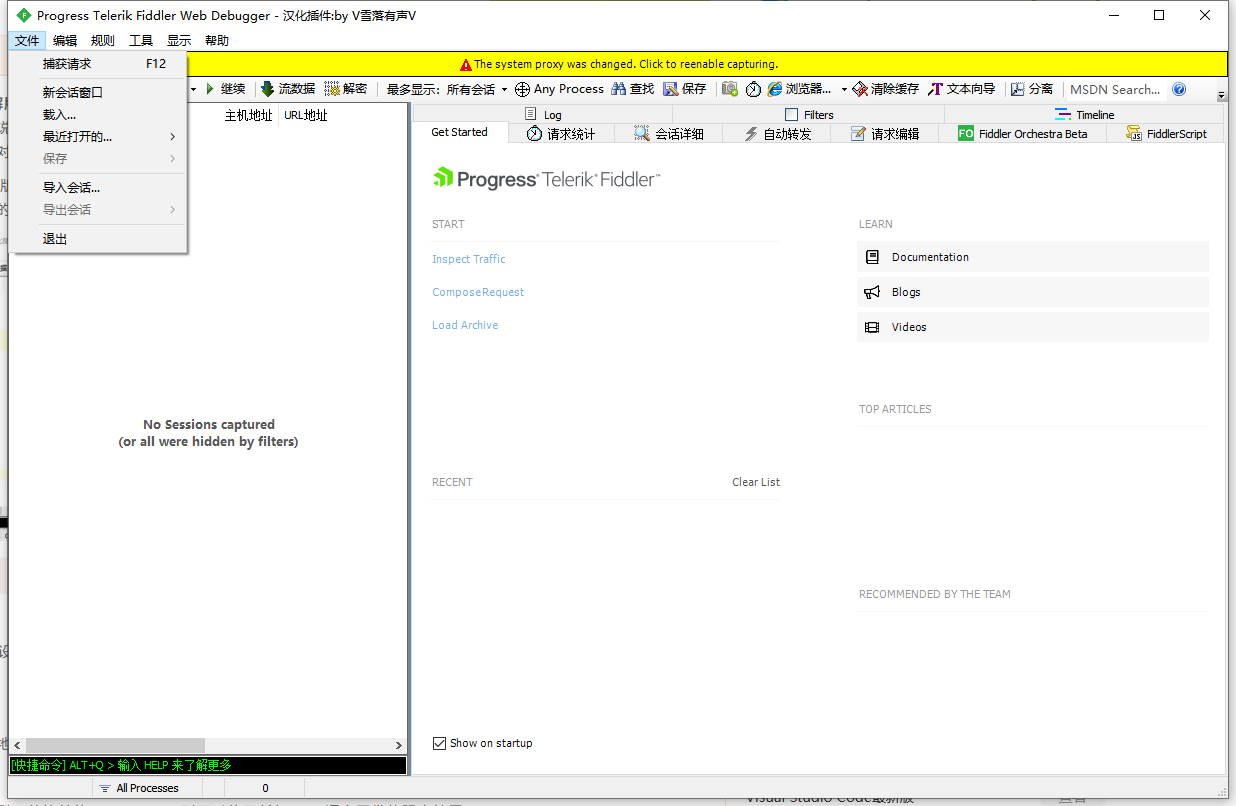This screenshot has width=1236, height=806.
Task: Click the horizontal scrollbar in the sessions list
Action: (x=115, y=745)
